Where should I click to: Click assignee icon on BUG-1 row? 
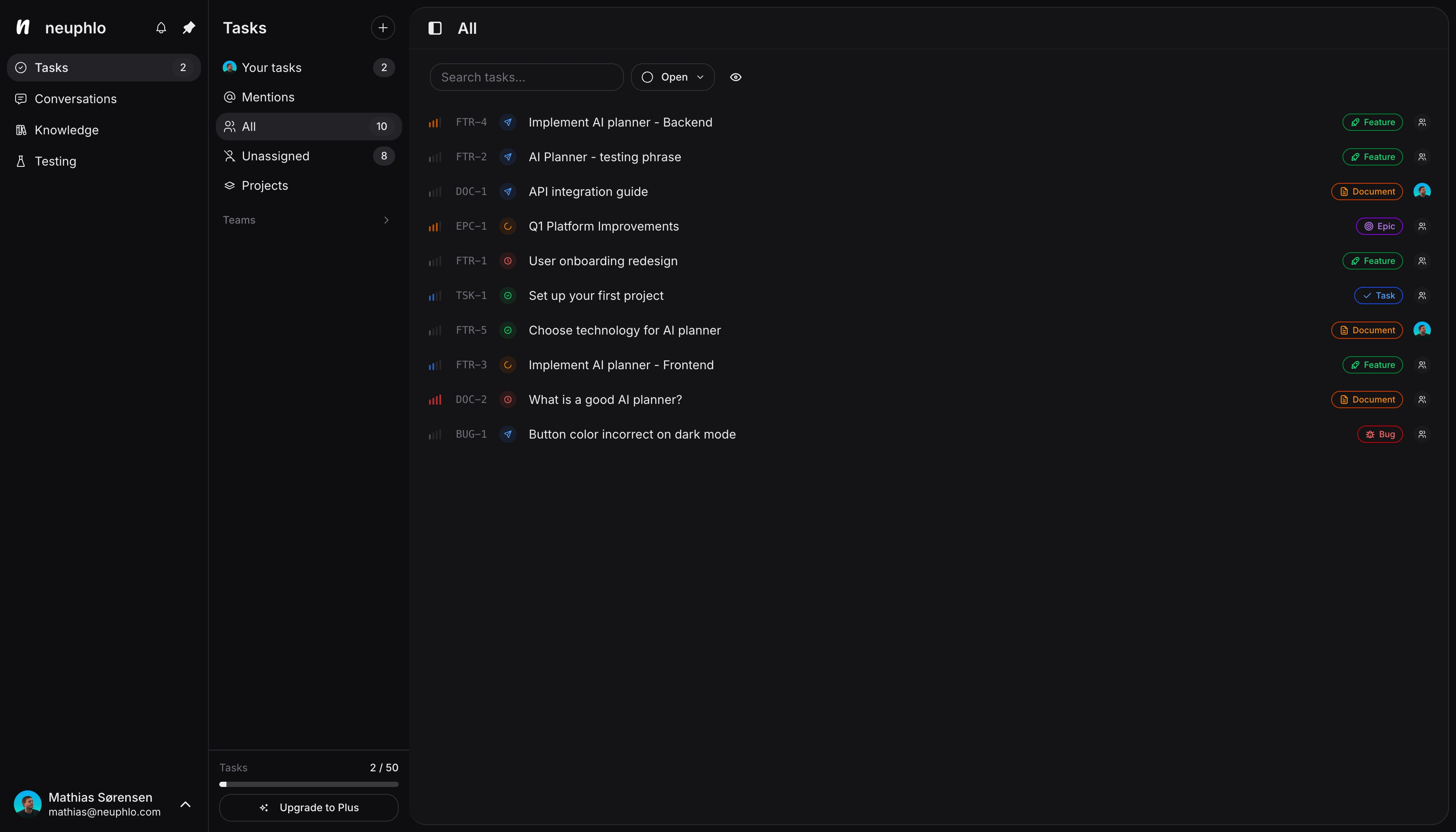coord(1422,434)
